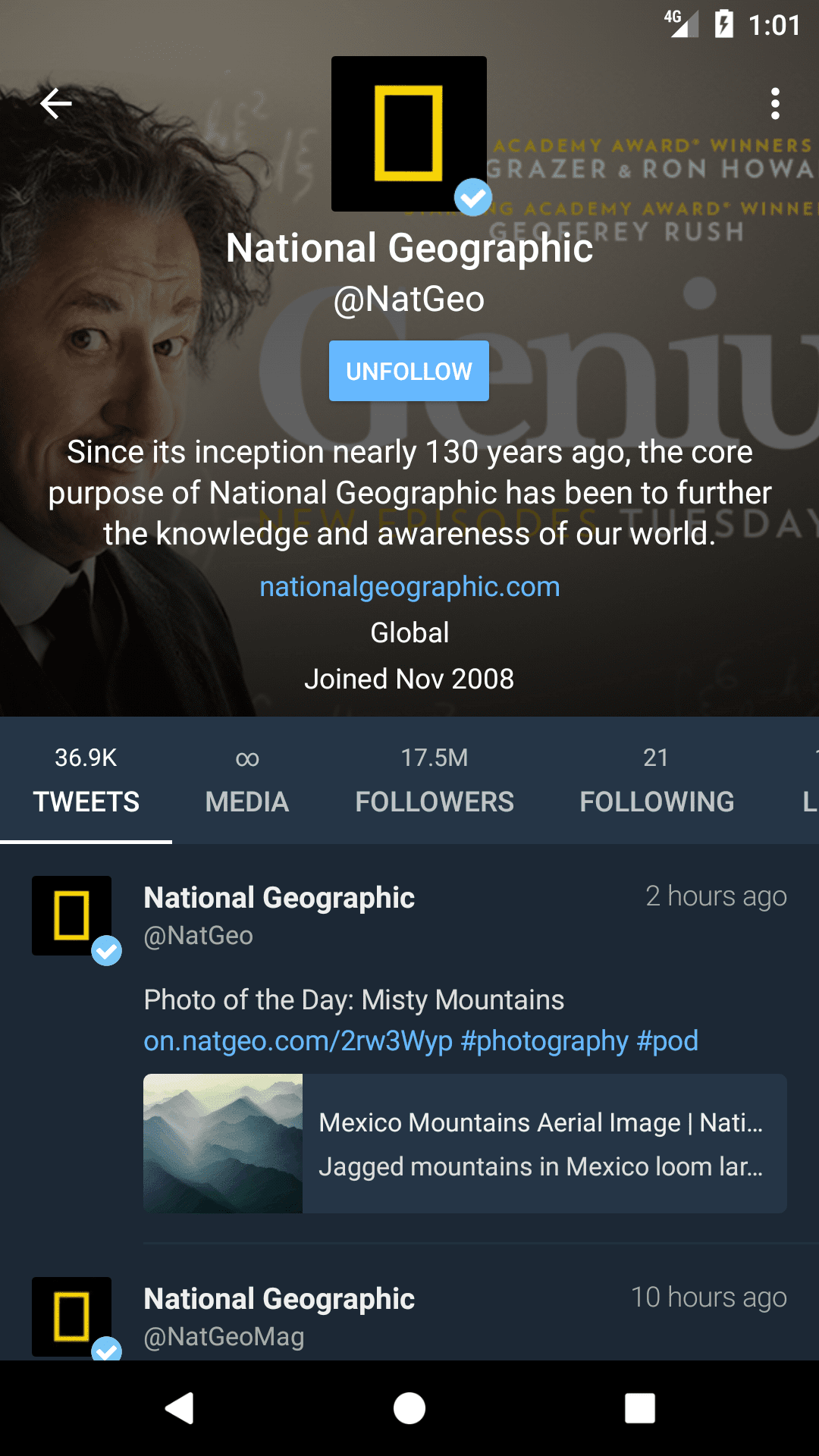Tap the National Geographic profile avatar
Screen dimensions: 819x1456
(x=409, y=133)
